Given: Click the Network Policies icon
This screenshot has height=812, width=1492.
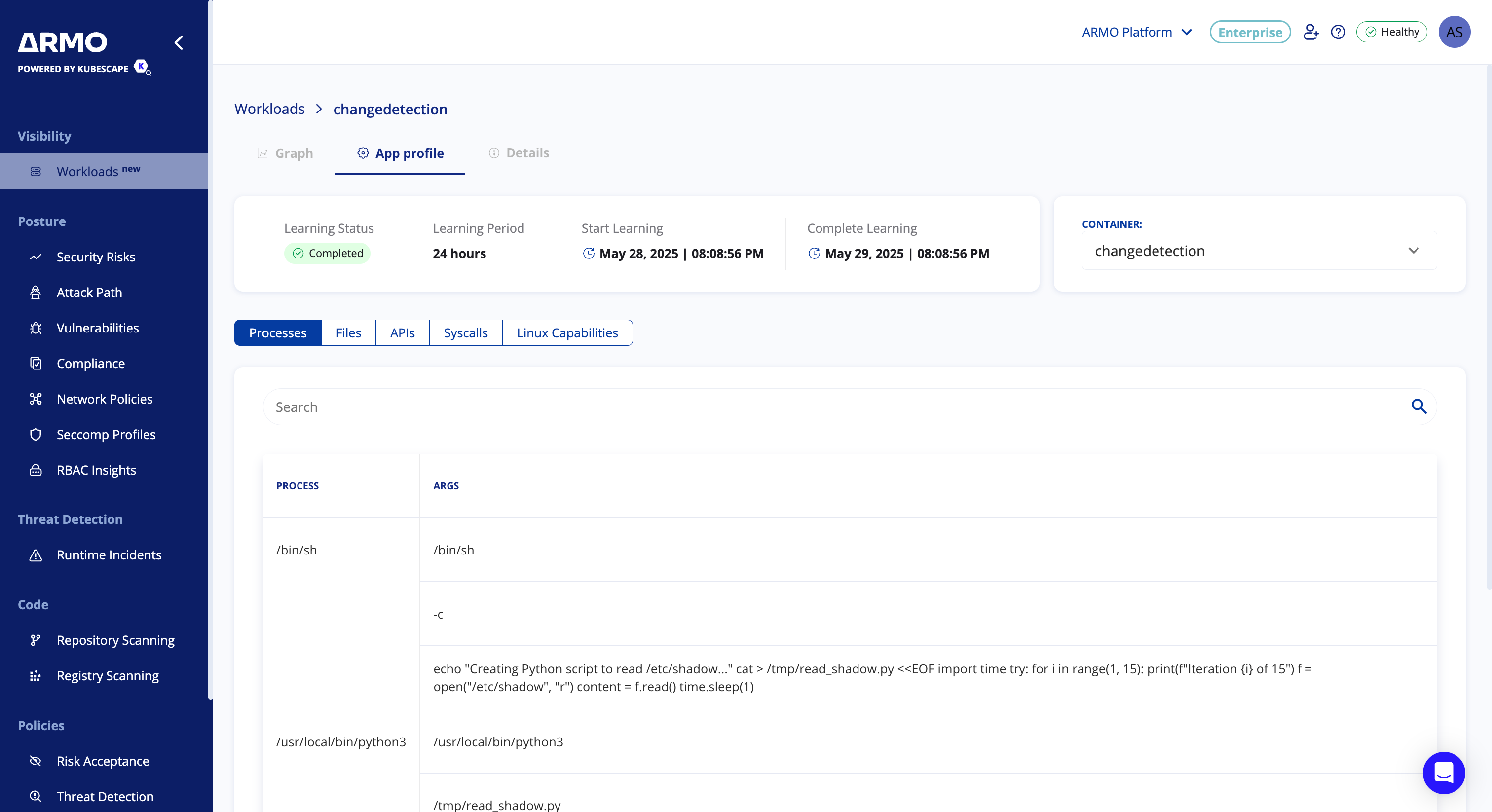Looking at the screenshot, I should (36, 399).
